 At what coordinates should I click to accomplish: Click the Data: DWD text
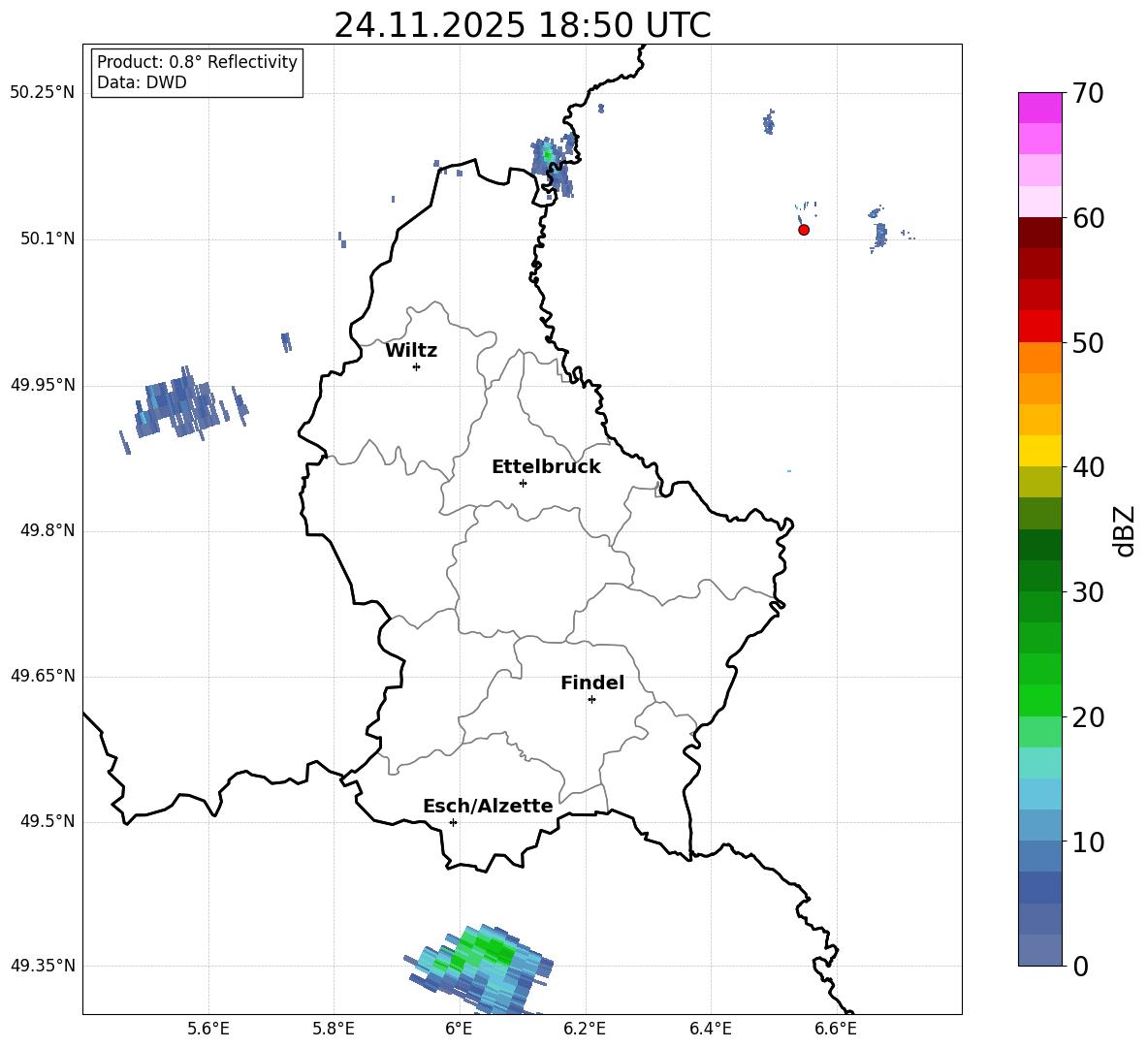142,82
